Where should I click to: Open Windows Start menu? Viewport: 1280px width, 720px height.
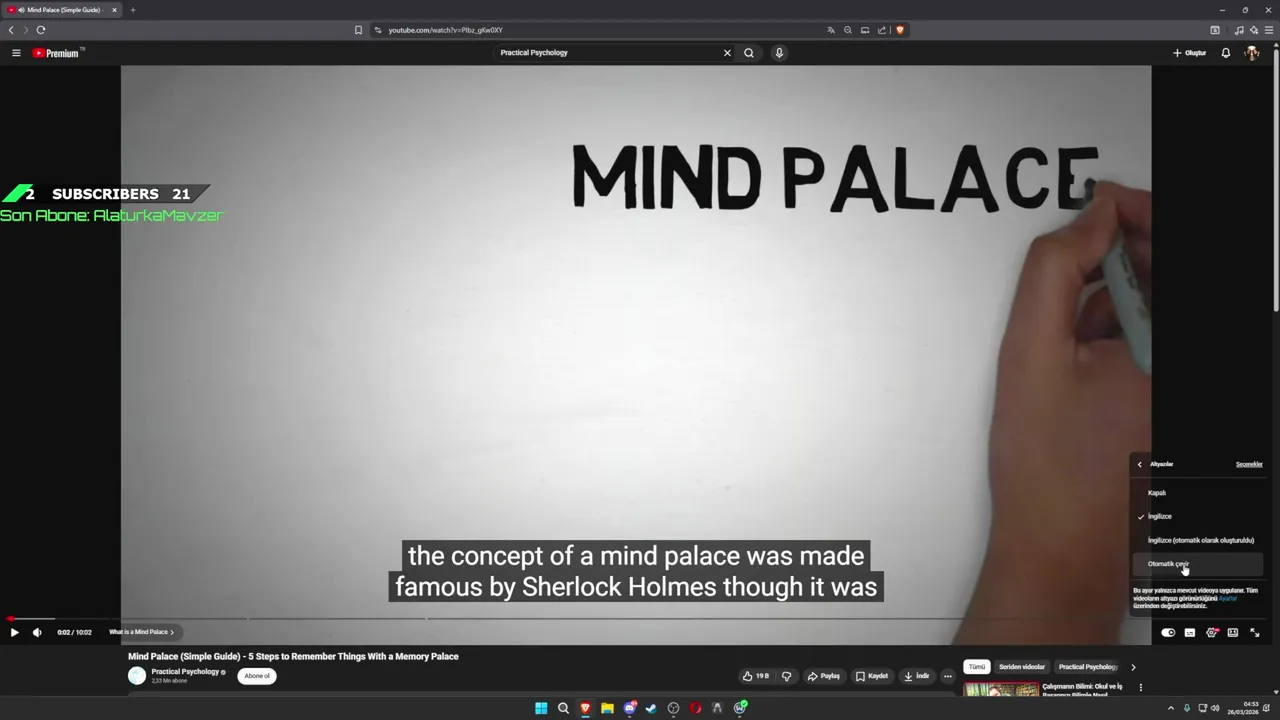point(541,708)
